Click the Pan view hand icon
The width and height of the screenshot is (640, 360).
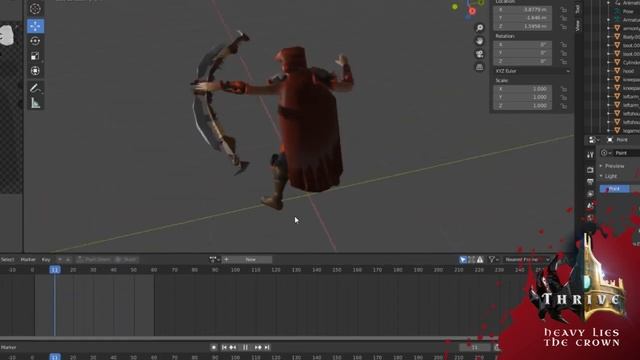pos(480,41)
